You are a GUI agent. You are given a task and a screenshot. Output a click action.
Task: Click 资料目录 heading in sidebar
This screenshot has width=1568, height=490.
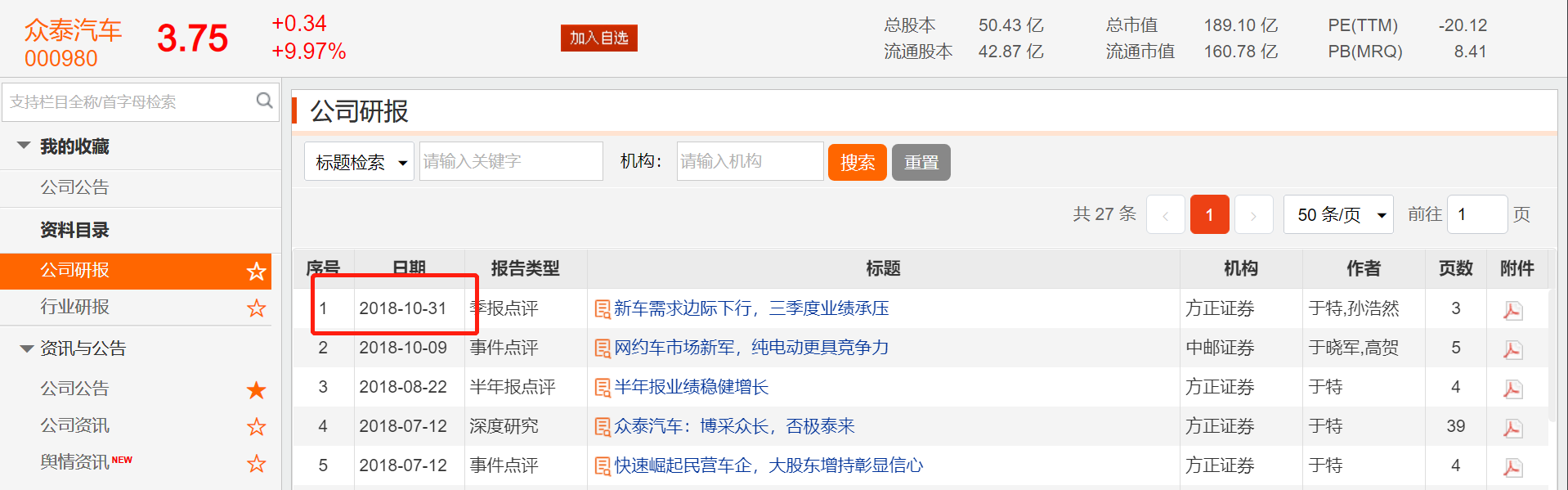(x=75, y=230)
